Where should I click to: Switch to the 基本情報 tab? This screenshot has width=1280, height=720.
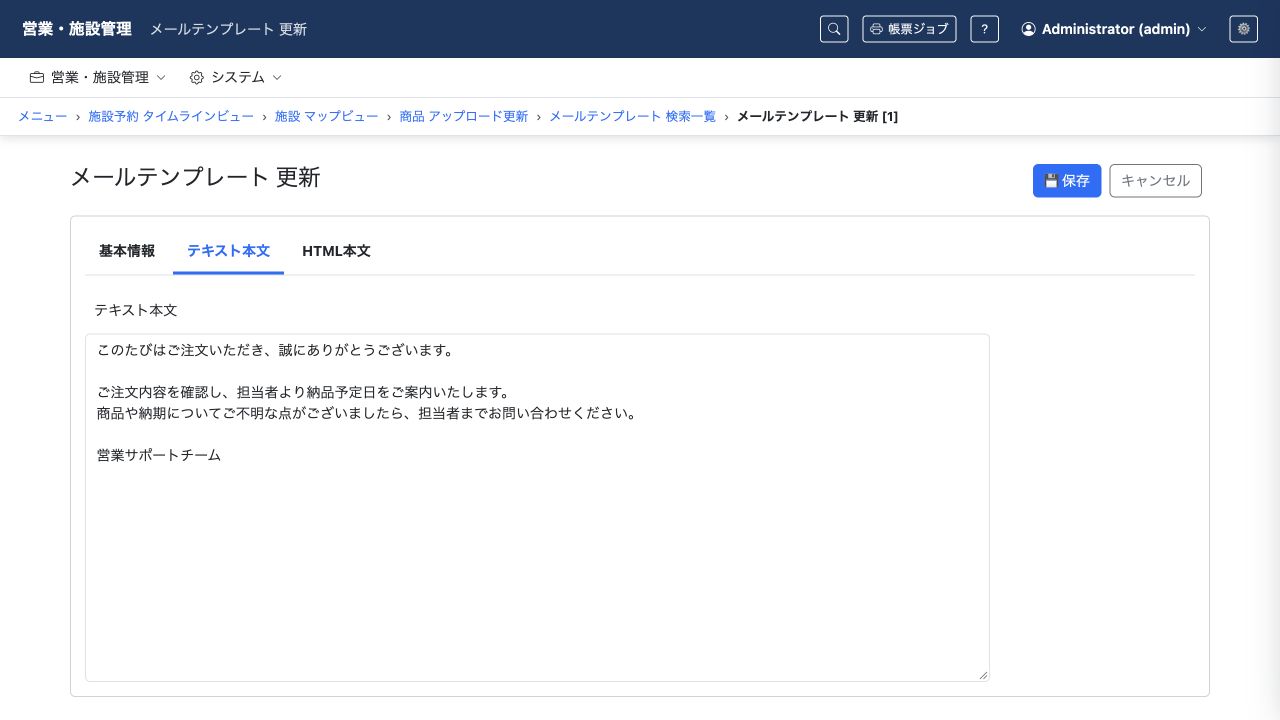pos(127,251)
